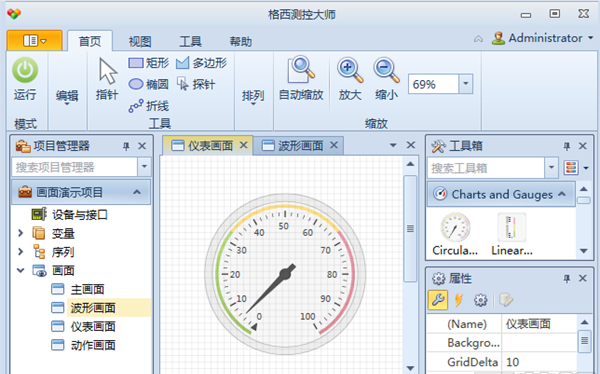The image size is (600, 374).
Task: Collapse the 画面演示项目 project header
Action: pos(137,192)
